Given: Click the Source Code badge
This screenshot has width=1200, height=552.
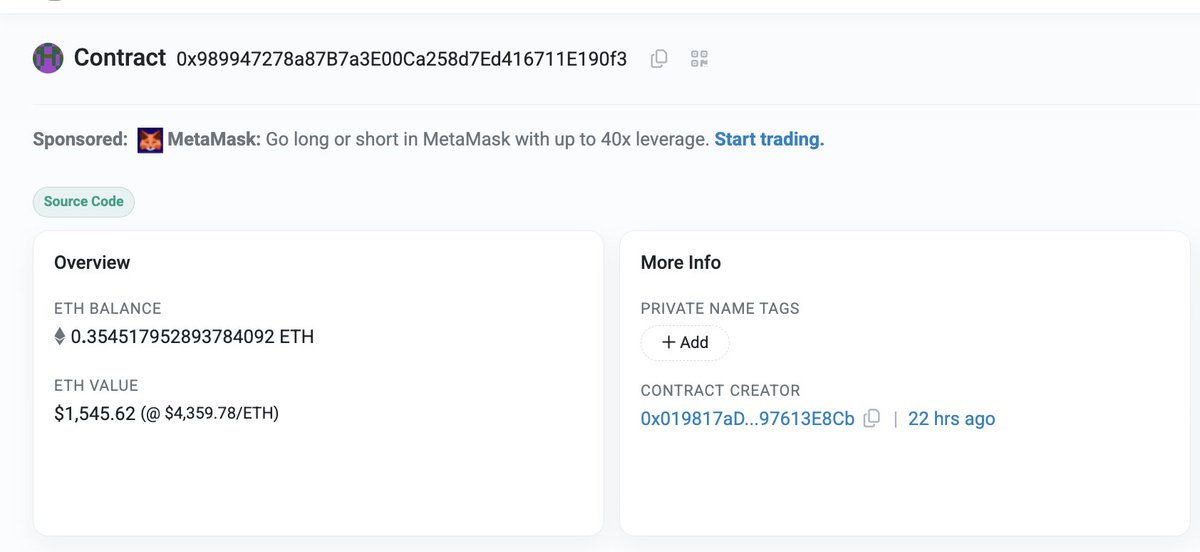Looking at the screenshot, I should point(84,202).
